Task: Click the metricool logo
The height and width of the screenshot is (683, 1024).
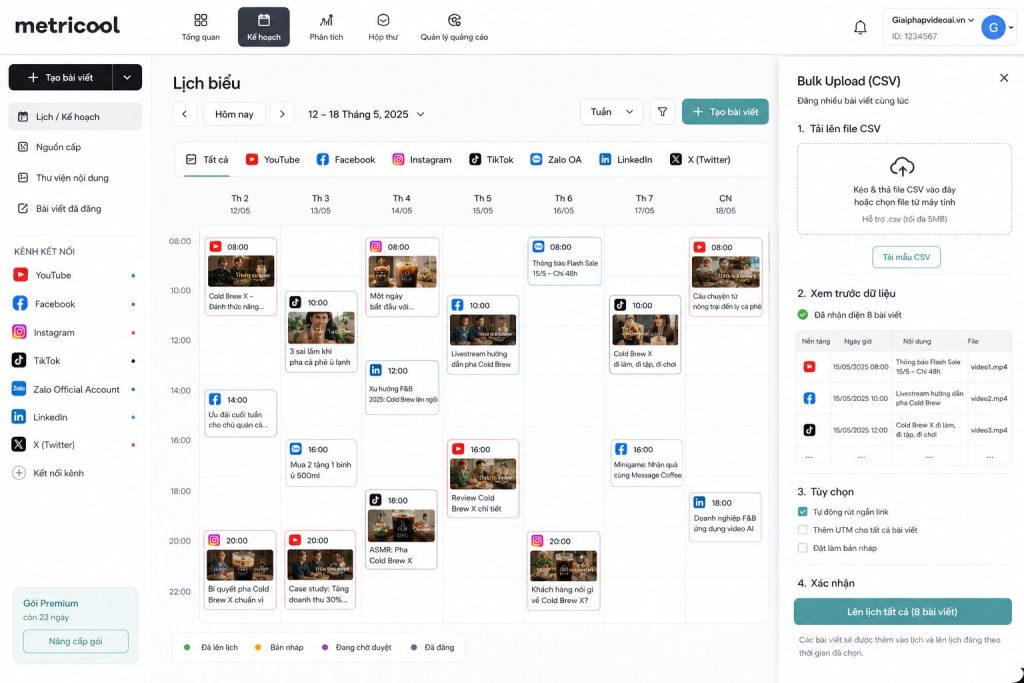Action: (67, 25)
